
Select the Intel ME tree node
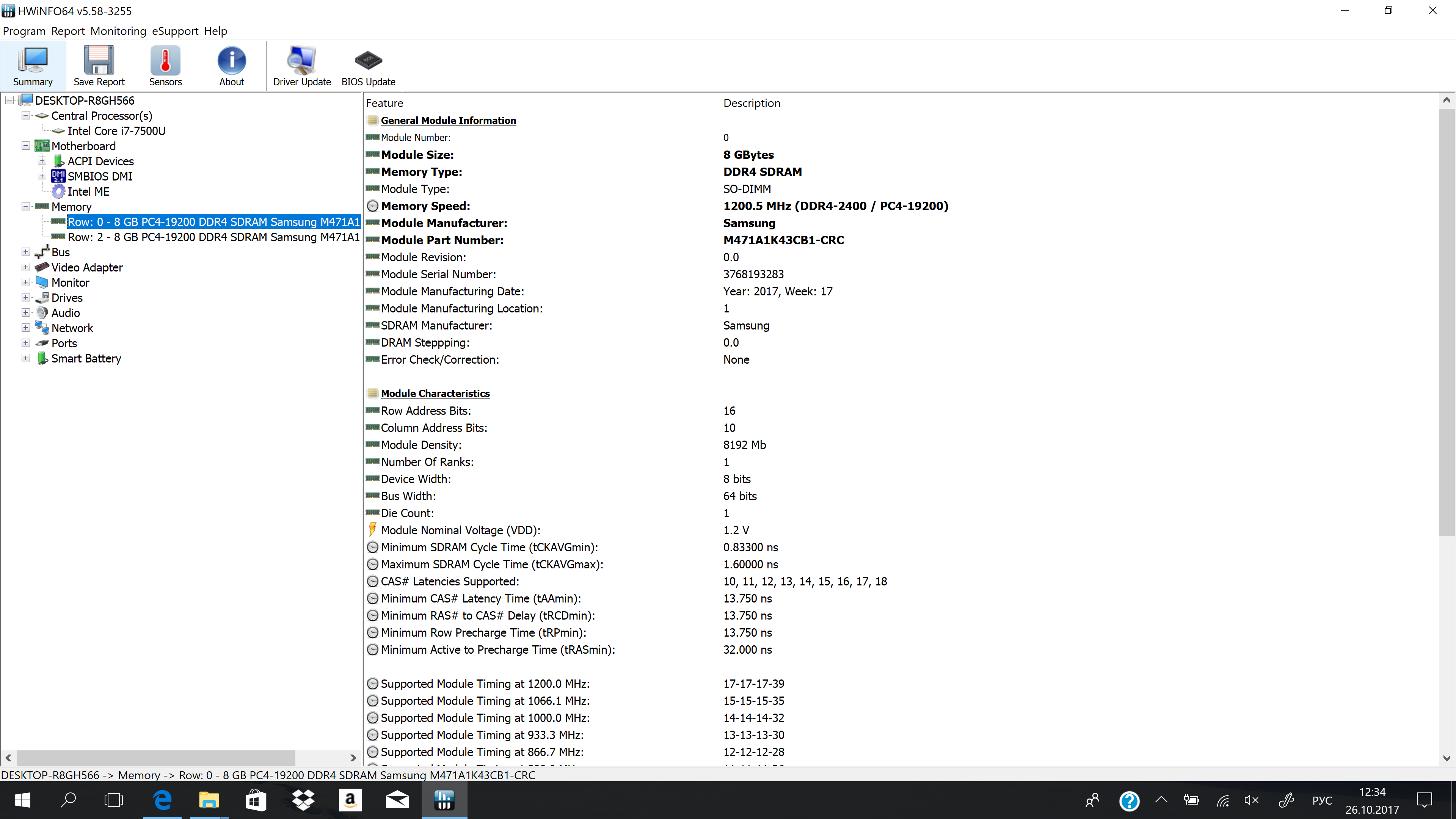tap(89, 191)
